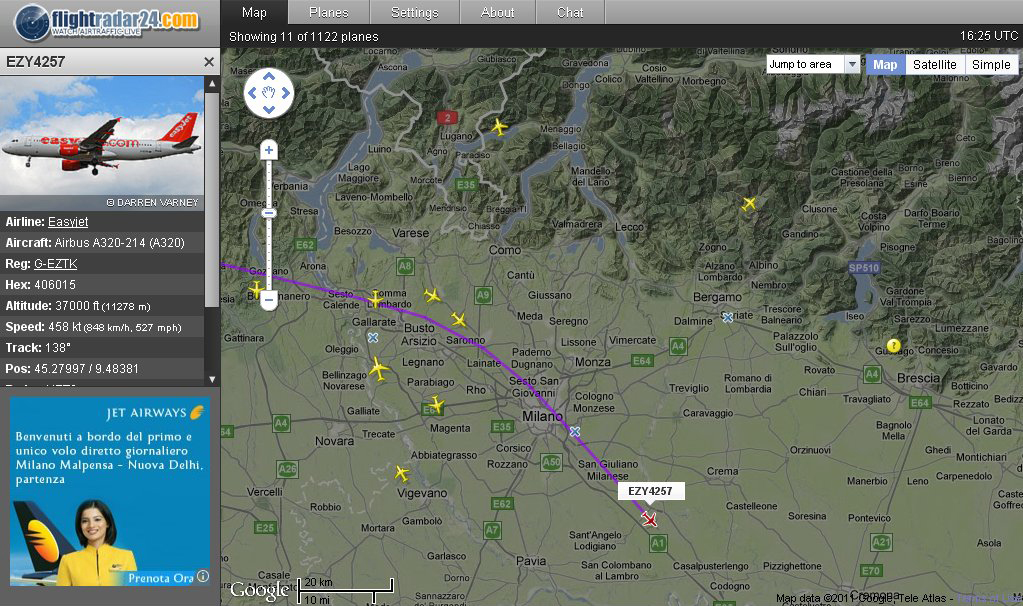This screenshot has width=1023, height=606.
Task: Click the Brescia city label
Action: coord(919,378)
